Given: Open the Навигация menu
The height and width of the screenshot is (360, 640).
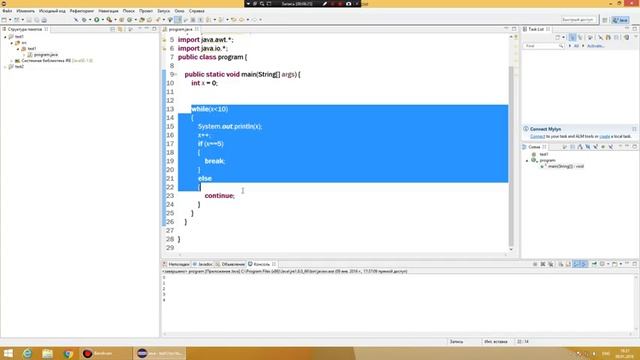Looking at the screenshot, I should [108, 11].
